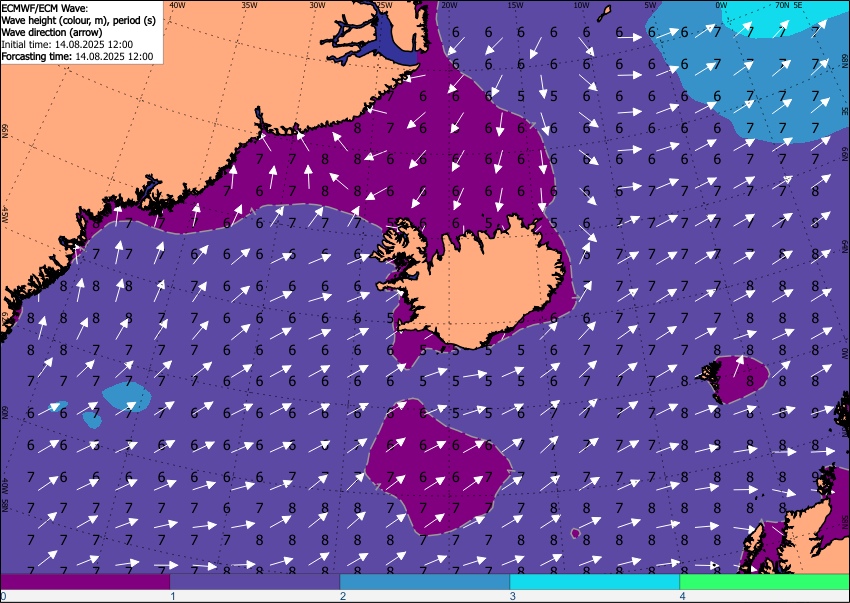
Task: Click the 'Forcasting time: 14.08.2025 12:00' line
Action: (x=78, y=56)
